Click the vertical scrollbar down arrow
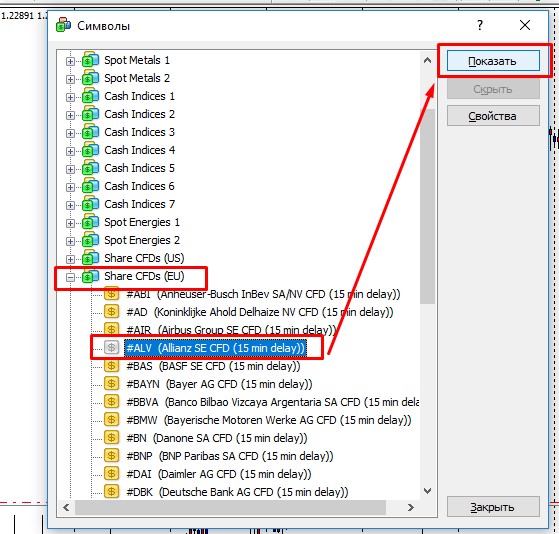The width and height of the screenshot is (559, 534). [427, 491]
